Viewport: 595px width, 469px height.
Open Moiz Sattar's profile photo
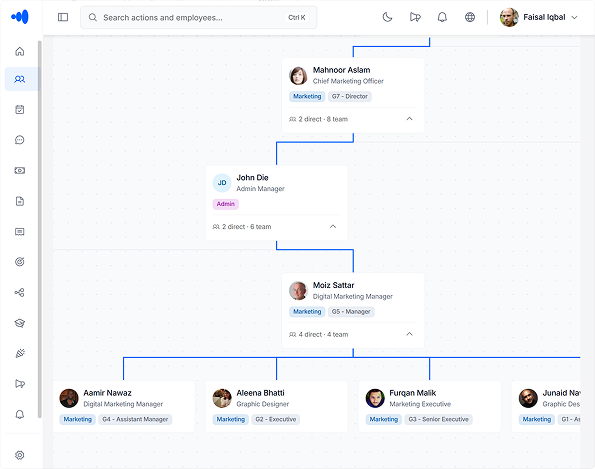click(x=298, y=291)
